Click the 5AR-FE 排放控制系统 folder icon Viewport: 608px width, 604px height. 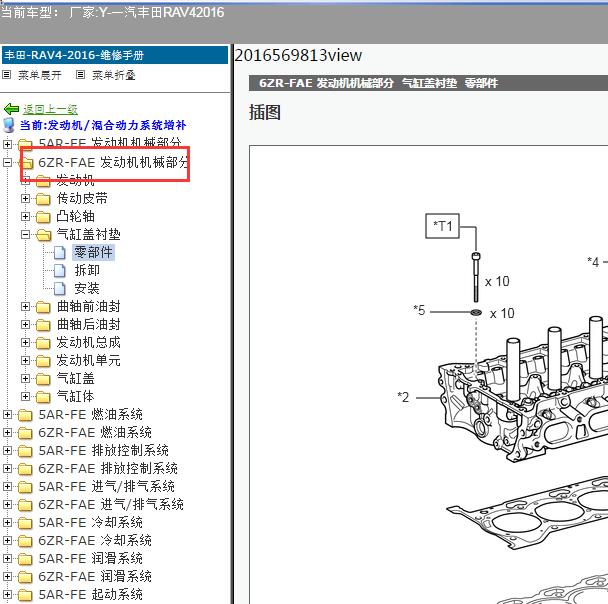tap(25, 451)
